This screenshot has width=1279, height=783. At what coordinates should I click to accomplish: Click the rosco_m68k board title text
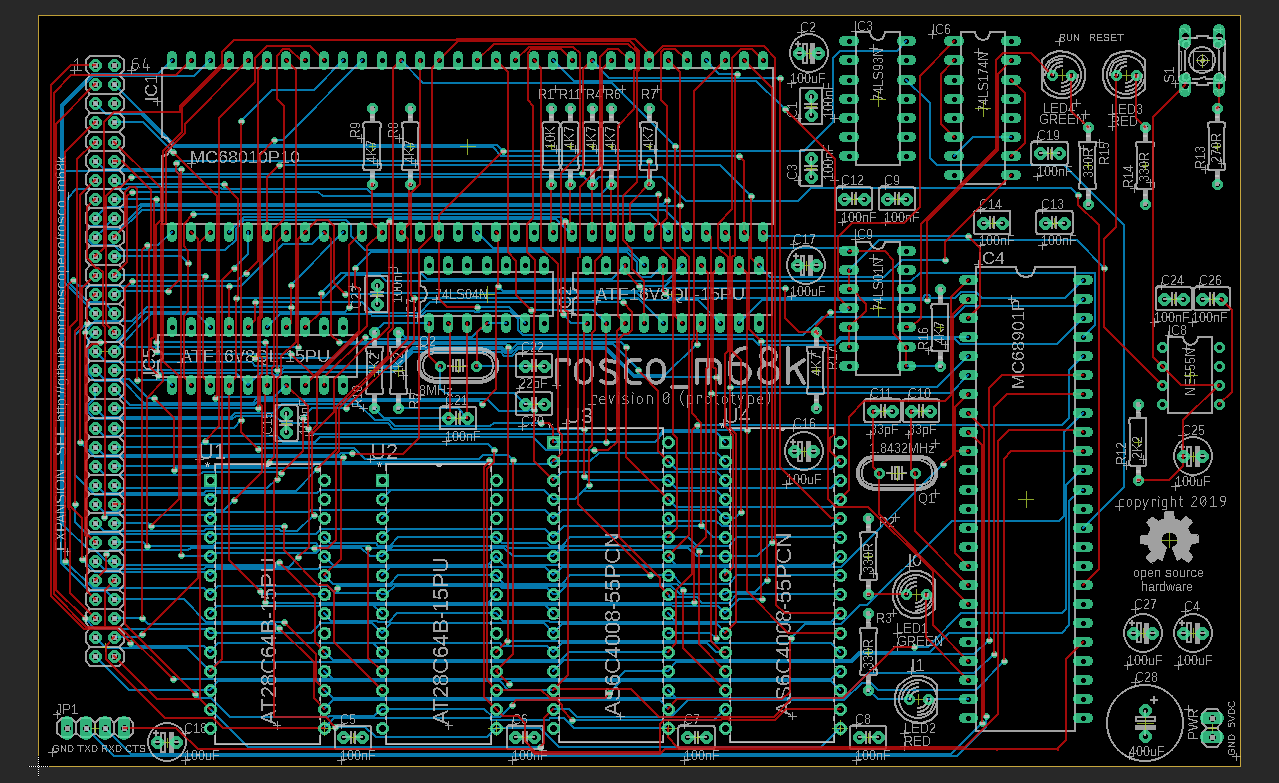click(680, 368)
